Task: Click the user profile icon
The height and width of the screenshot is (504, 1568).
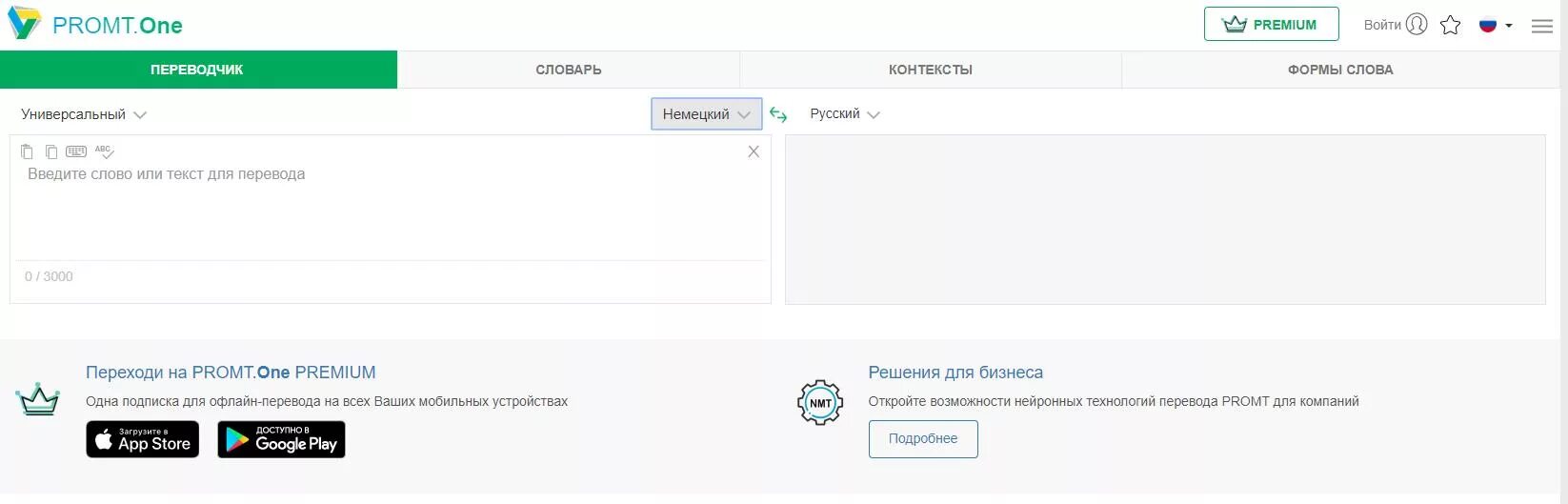Action: pos(1417,25)
